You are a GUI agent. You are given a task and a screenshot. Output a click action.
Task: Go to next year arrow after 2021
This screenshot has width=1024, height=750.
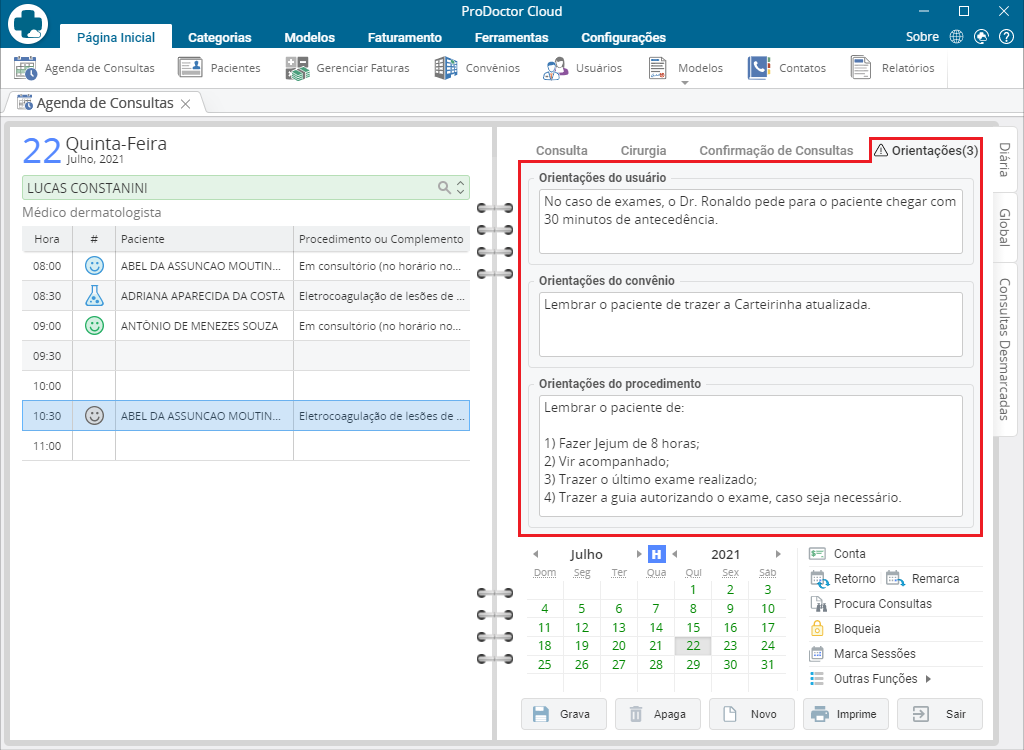click(x=778, y=554)
